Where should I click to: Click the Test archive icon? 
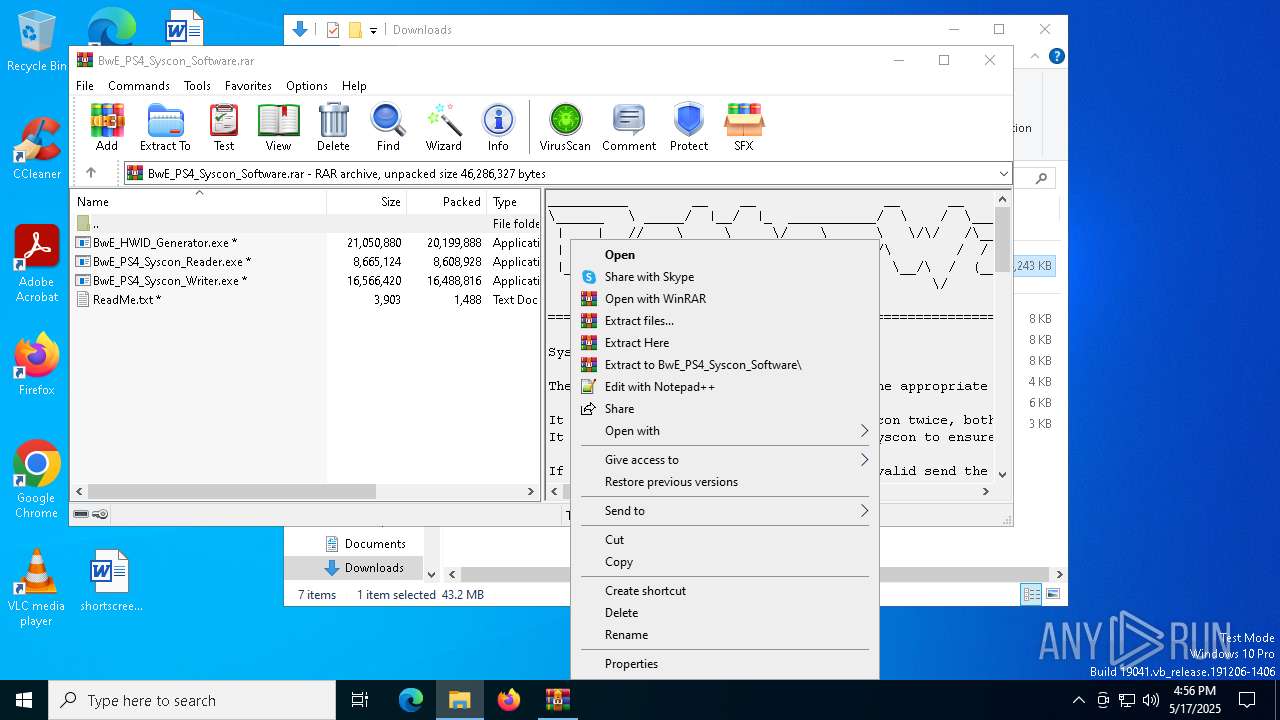pos(224,127)
